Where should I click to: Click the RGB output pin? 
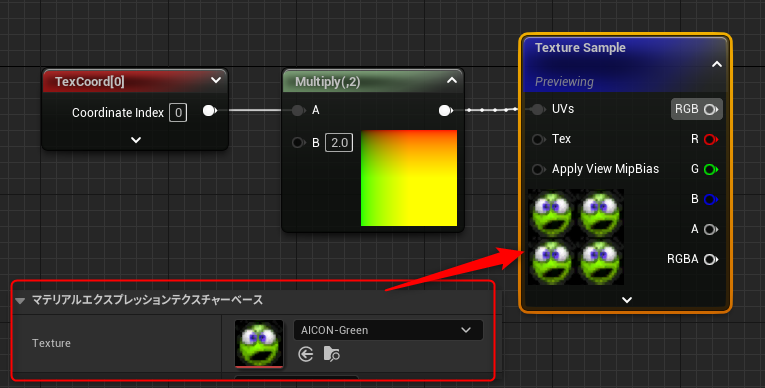click(711, 109)
